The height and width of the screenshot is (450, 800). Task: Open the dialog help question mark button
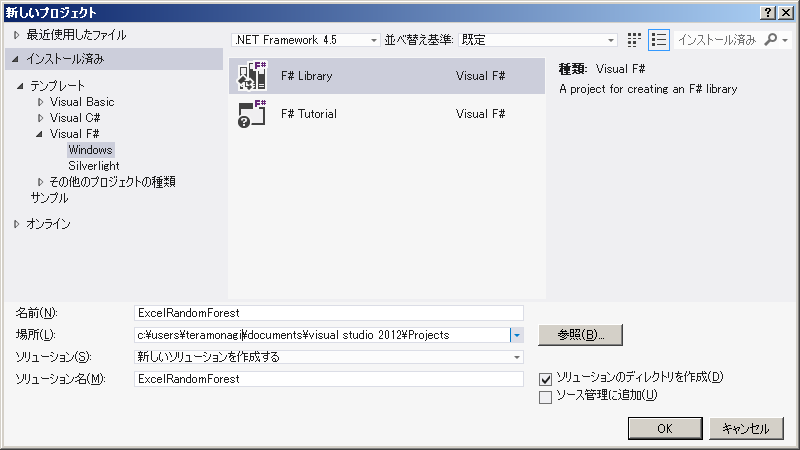tap(768, 13)
